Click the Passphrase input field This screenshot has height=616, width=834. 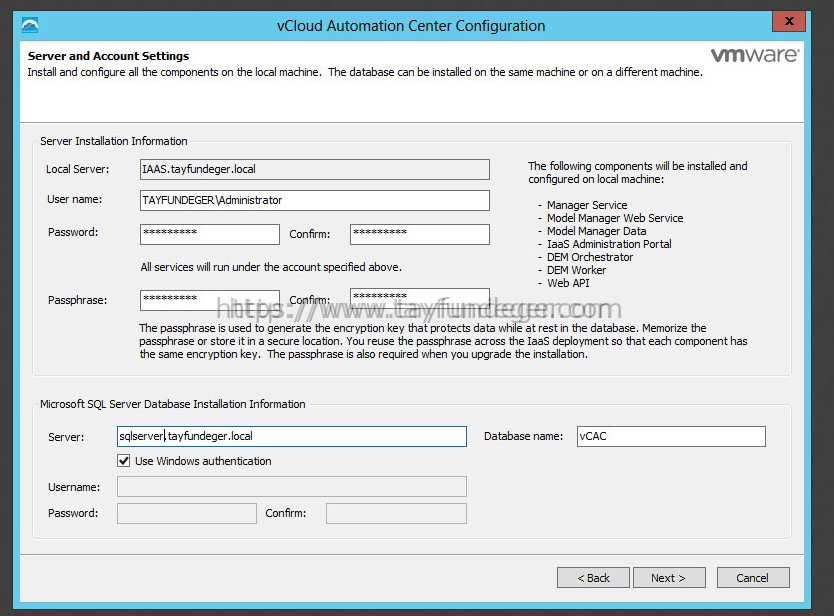[210, 300]
